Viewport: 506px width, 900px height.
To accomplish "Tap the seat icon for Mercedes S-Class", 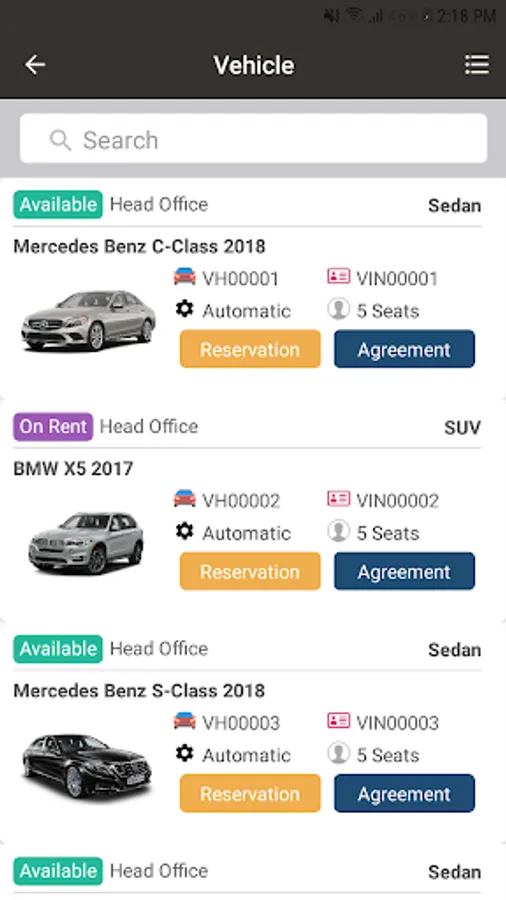I will click(338, 753).
